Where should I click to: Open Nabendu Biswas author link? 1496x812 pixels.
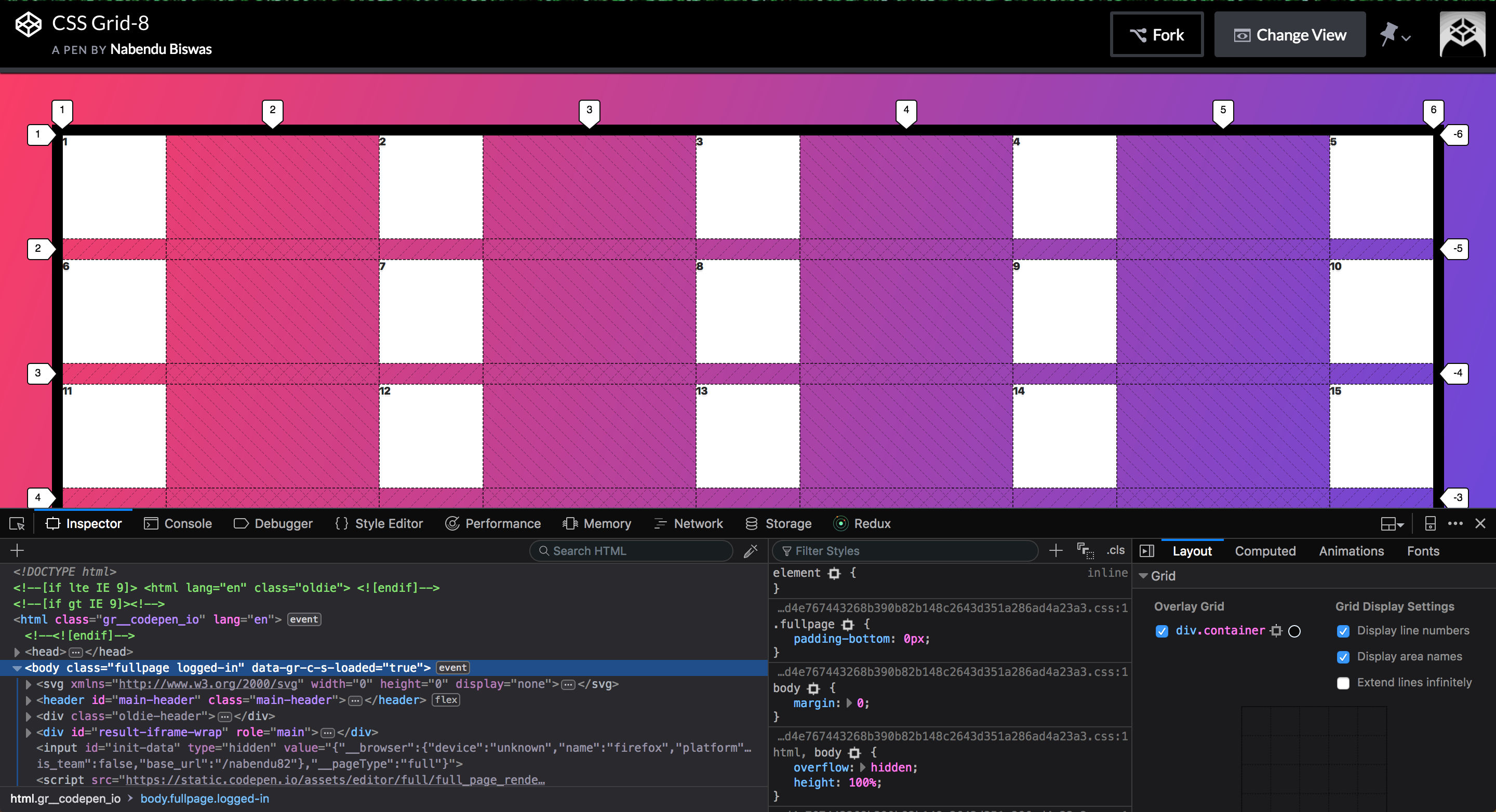[x=161, y=49]
